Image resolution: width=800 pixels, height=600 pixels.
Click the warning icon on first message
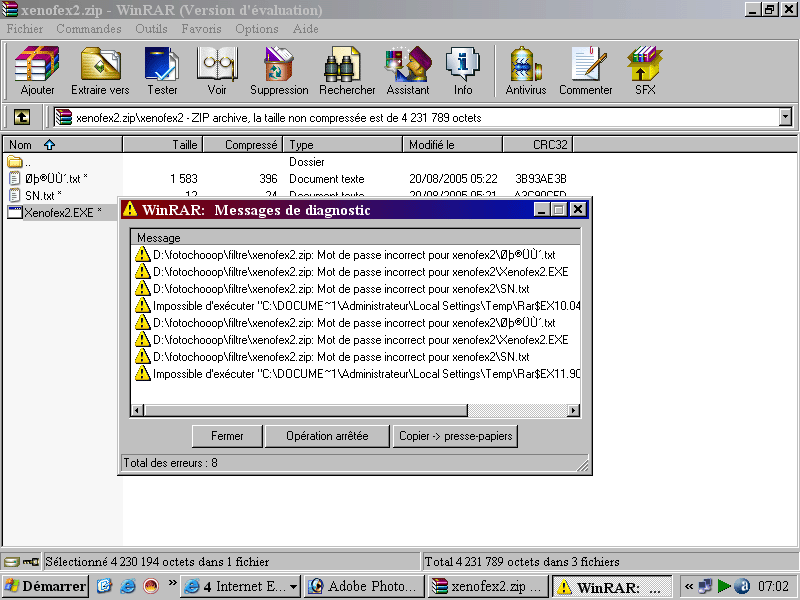click(142, 254)
